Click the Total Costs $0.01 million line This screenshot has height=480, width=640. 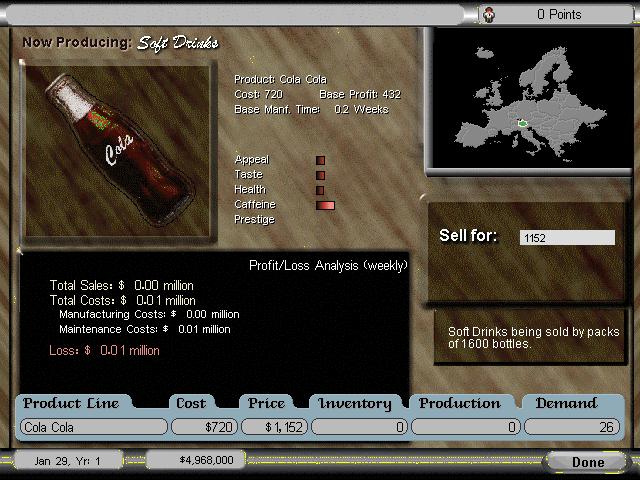pos(122,300)
